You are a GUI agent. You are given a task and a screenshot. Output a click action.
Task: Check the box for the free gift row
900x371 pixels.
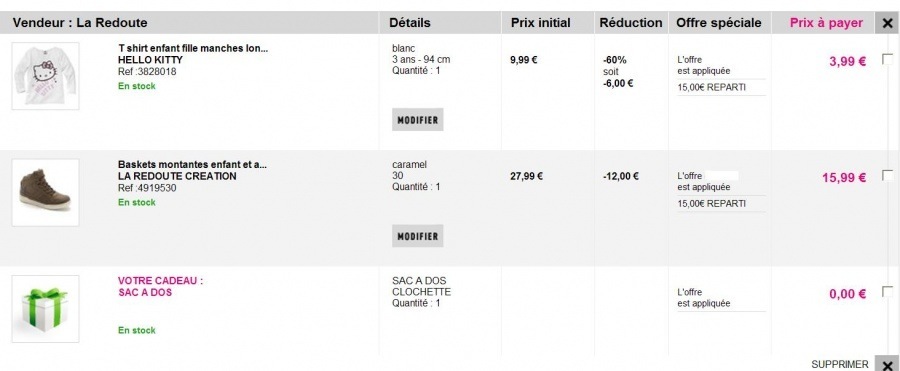(887, 292)
